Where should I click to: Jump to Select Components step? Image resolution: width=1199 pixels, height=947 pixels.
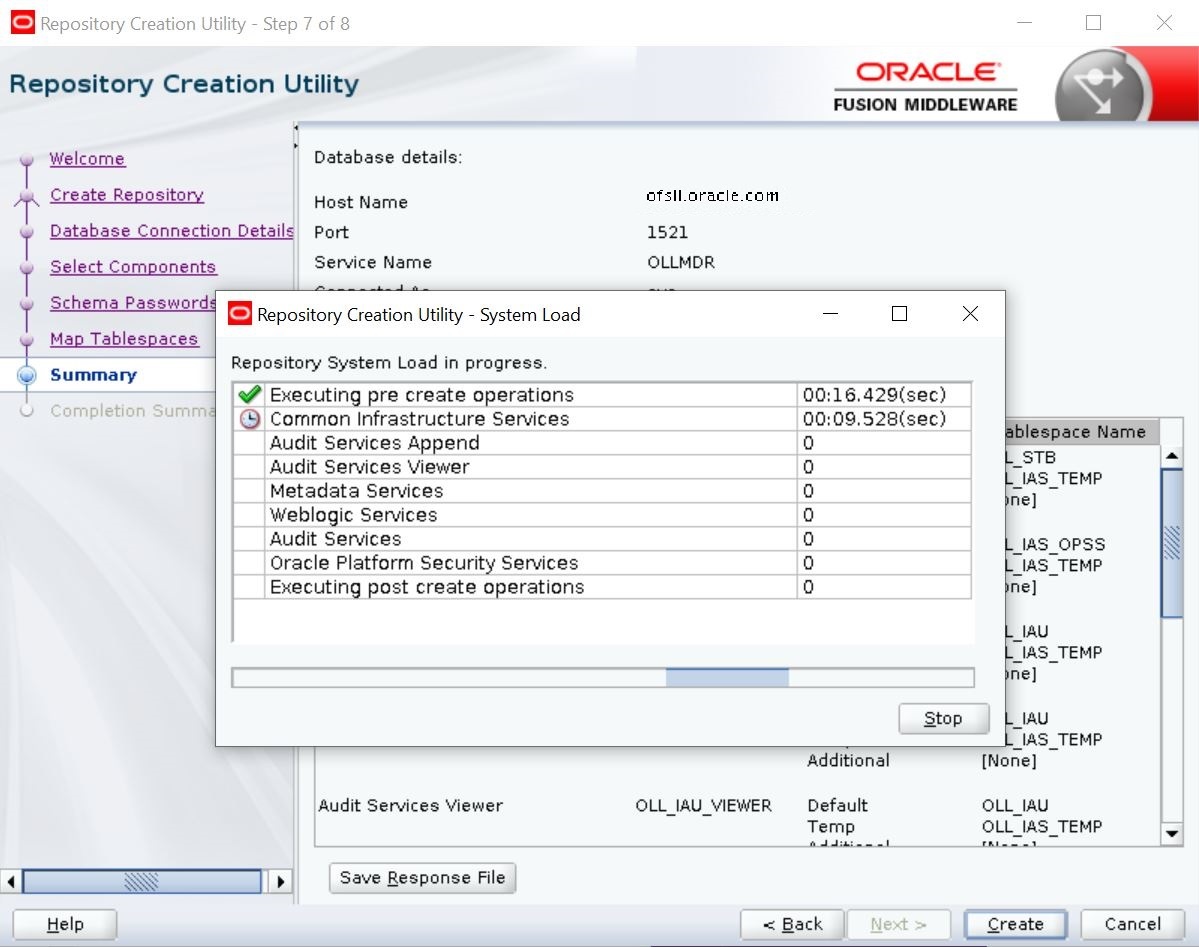133,267
